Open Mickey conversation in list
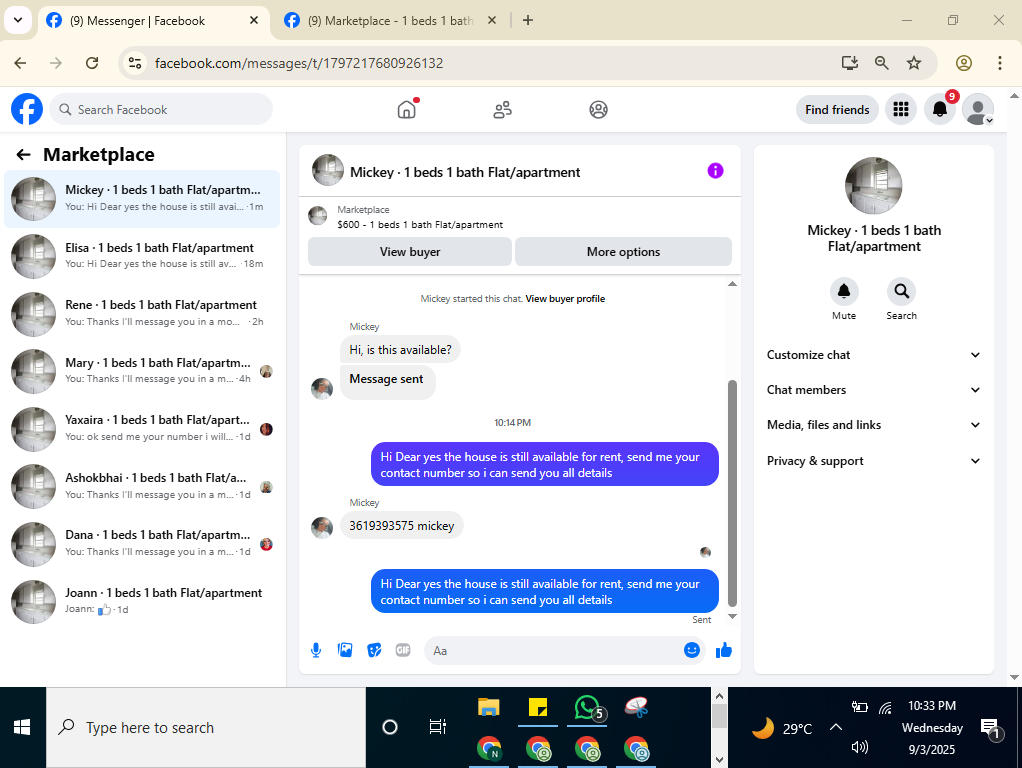 pos(142,199)
